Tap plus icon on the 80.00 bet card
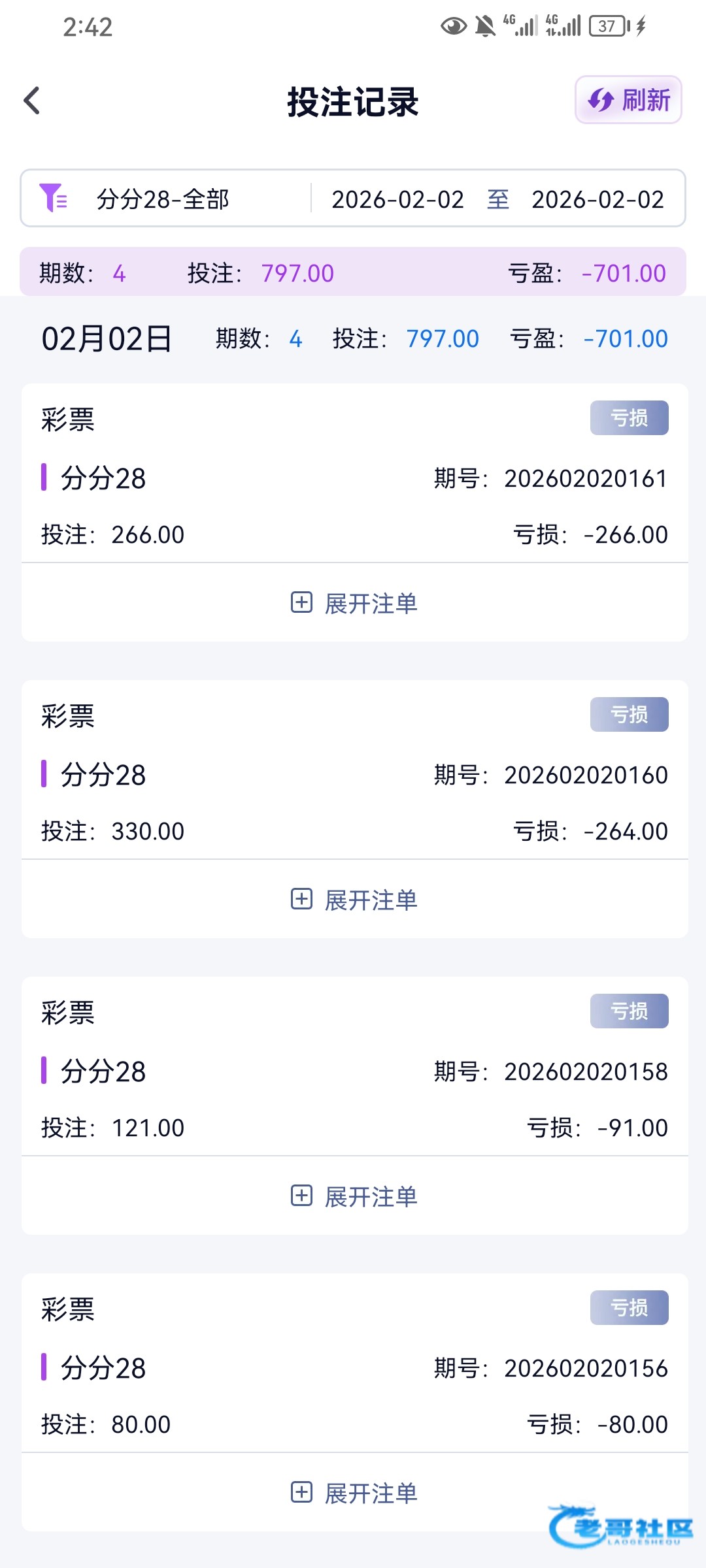 [x=301, y=1492]
